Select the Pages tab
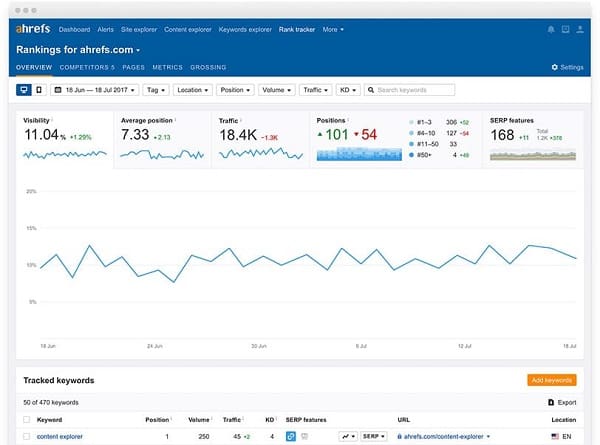 pyautogui.click(x=134, y=67)
